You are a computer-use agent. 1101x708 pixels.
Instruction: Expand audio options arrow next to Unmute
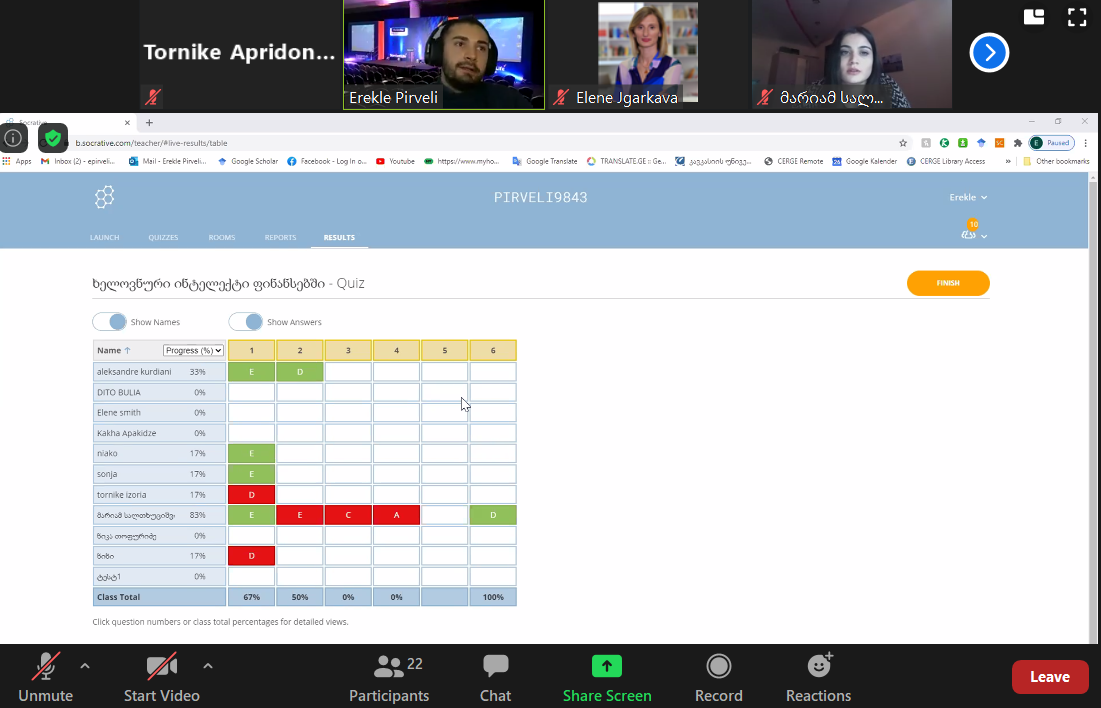coord(85,666)
